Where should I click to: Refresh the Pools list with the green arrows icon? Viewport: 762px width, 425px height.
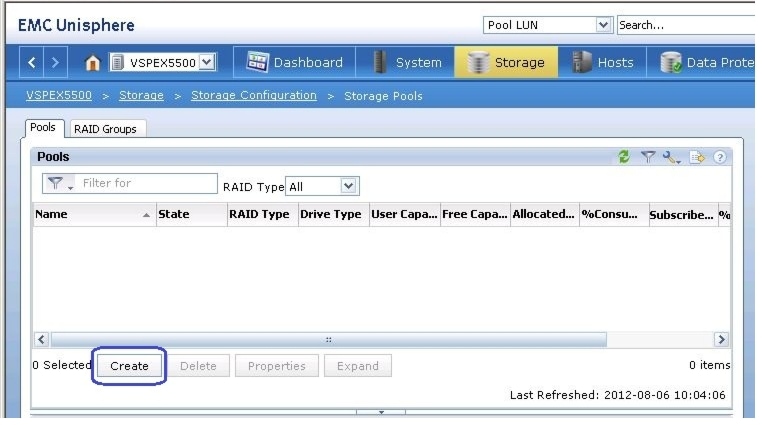click(624, 157)
